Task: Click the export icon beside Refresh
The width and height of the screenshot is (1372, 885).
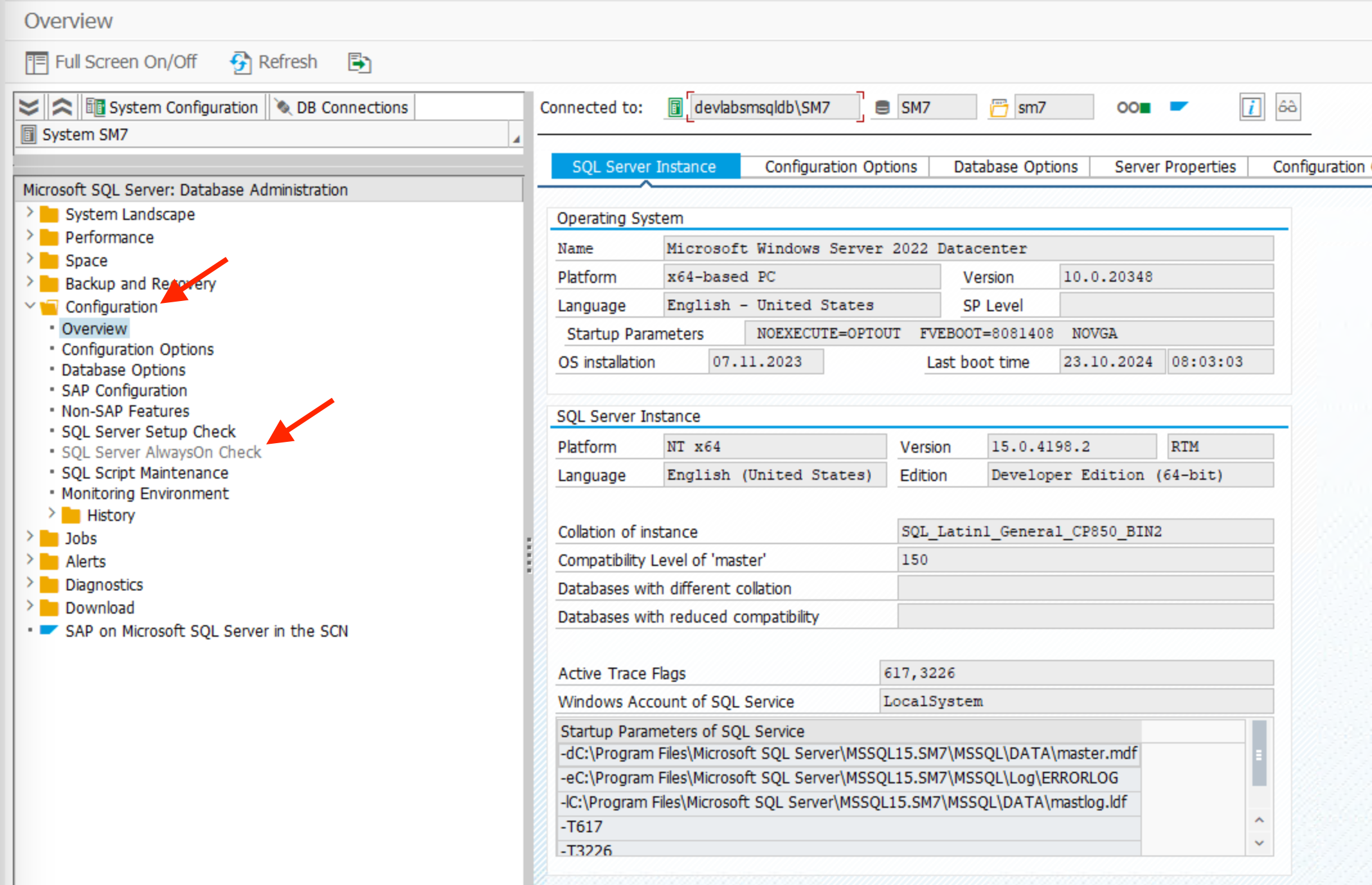Action: [359, 62]
